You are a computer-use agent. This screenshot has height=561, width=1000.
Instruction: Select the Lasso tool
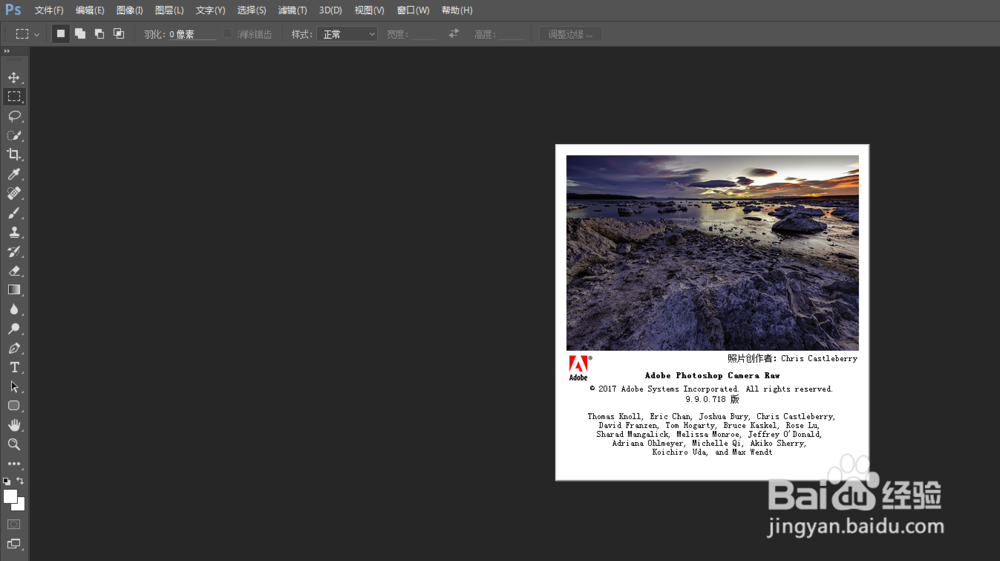(x=14, y=116)
